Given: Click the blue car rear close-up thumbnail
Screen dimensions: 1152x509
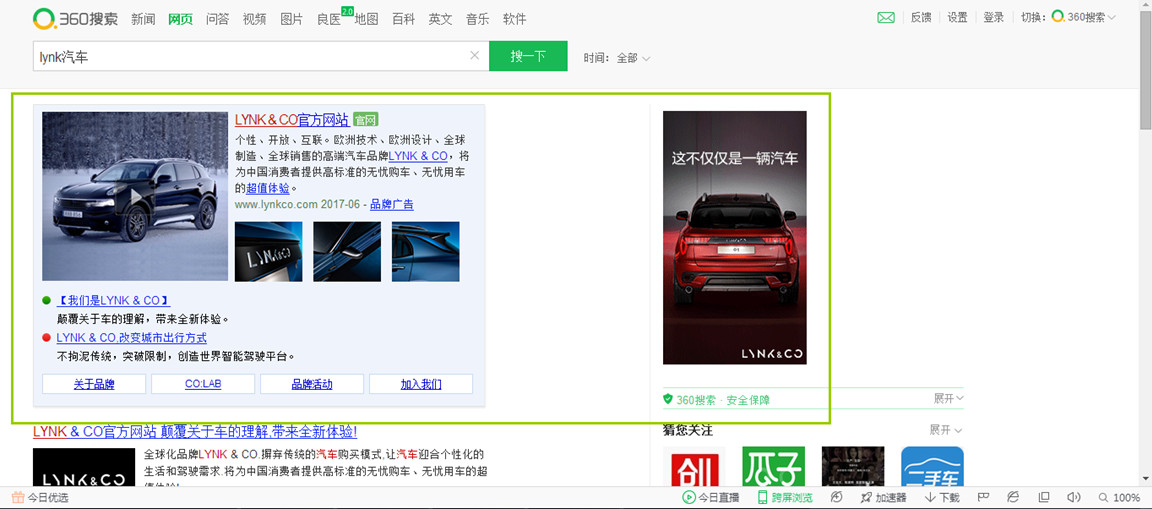Looking at the screenshot, I should point(425,251).
